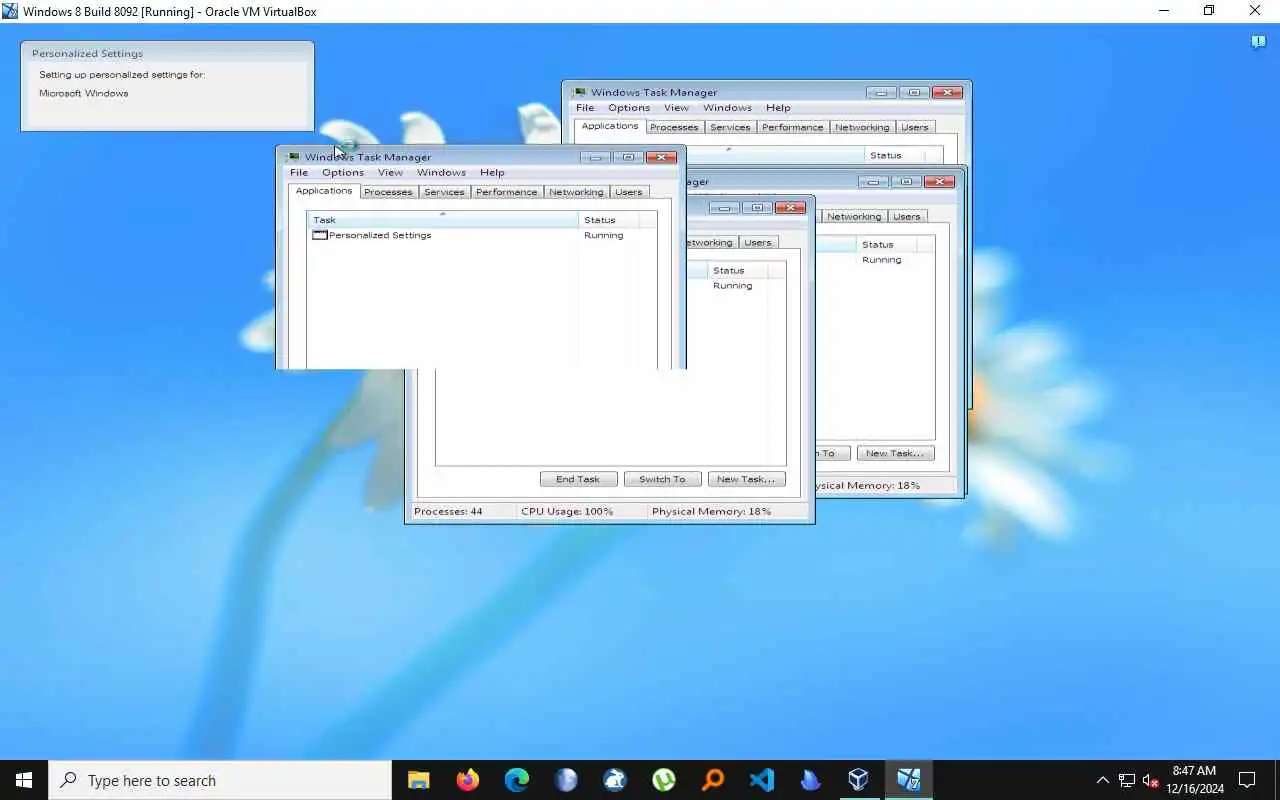Open the orange magnifier search app
The height and width of the screenshot is (800, 1280).
click(x=712, y=780)
